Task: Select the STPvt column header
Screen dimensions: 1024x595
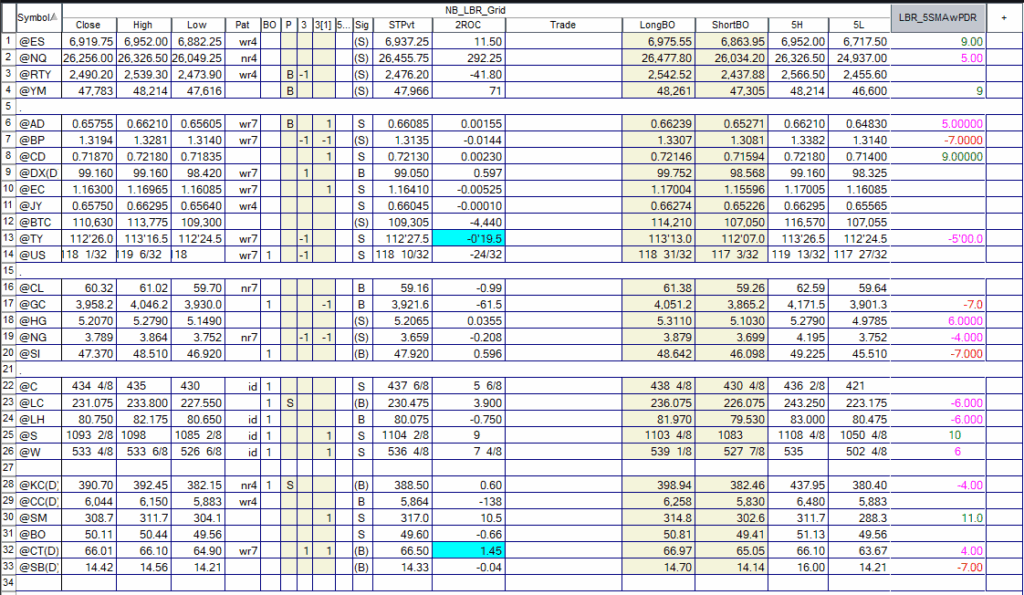Action: (402, 25)
